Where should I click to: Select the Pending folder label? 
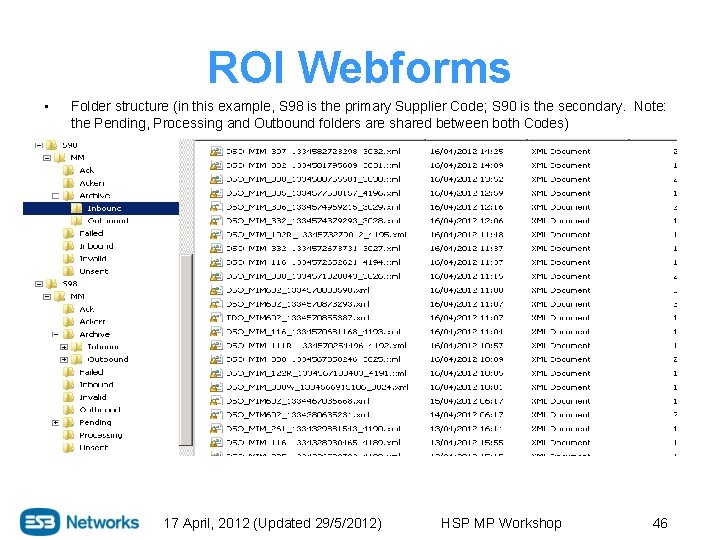(96, 422)
